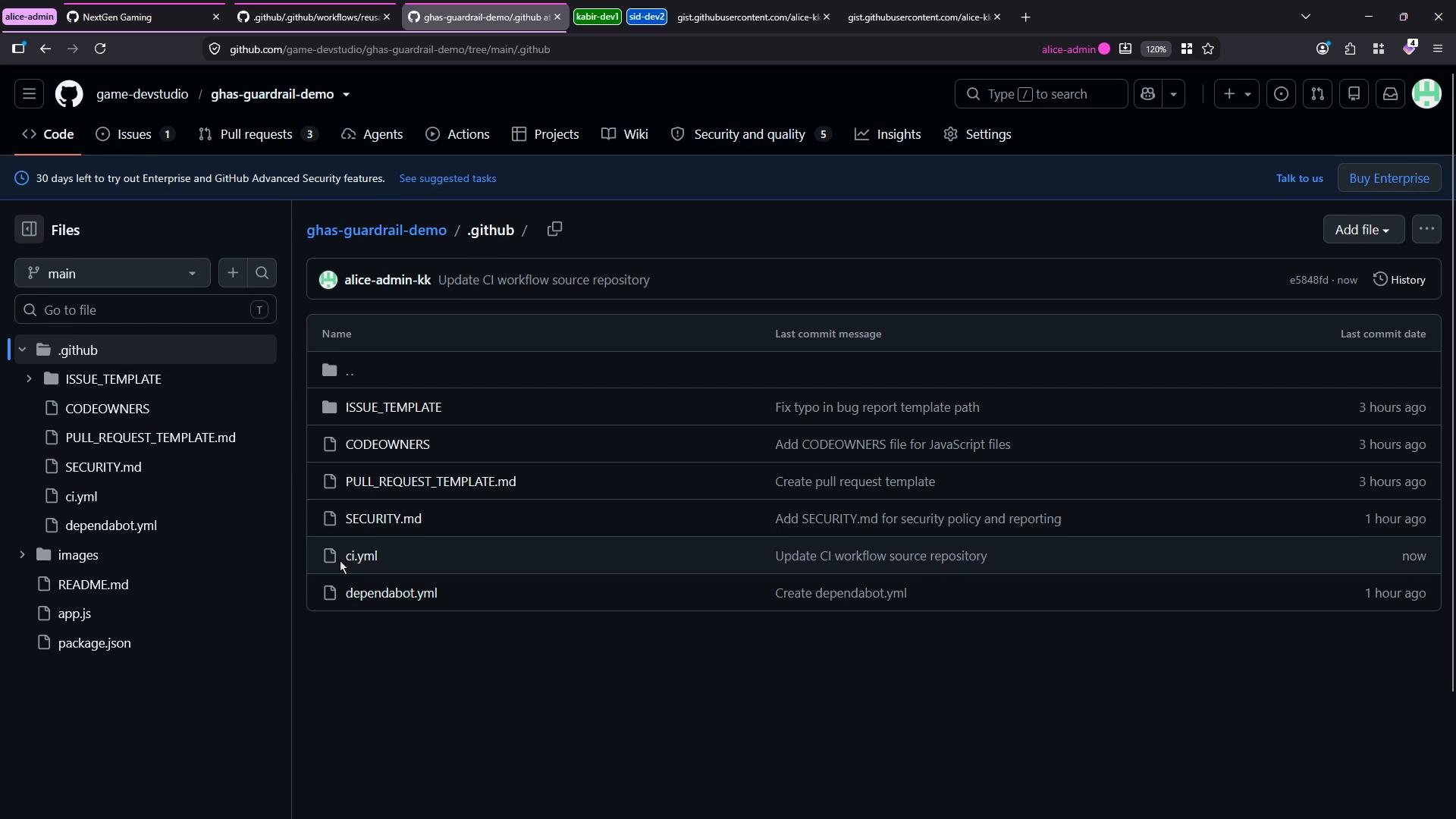Open ci.yml in the file list
This screenshot has width=1456, height=819.
tap(361, 556)
